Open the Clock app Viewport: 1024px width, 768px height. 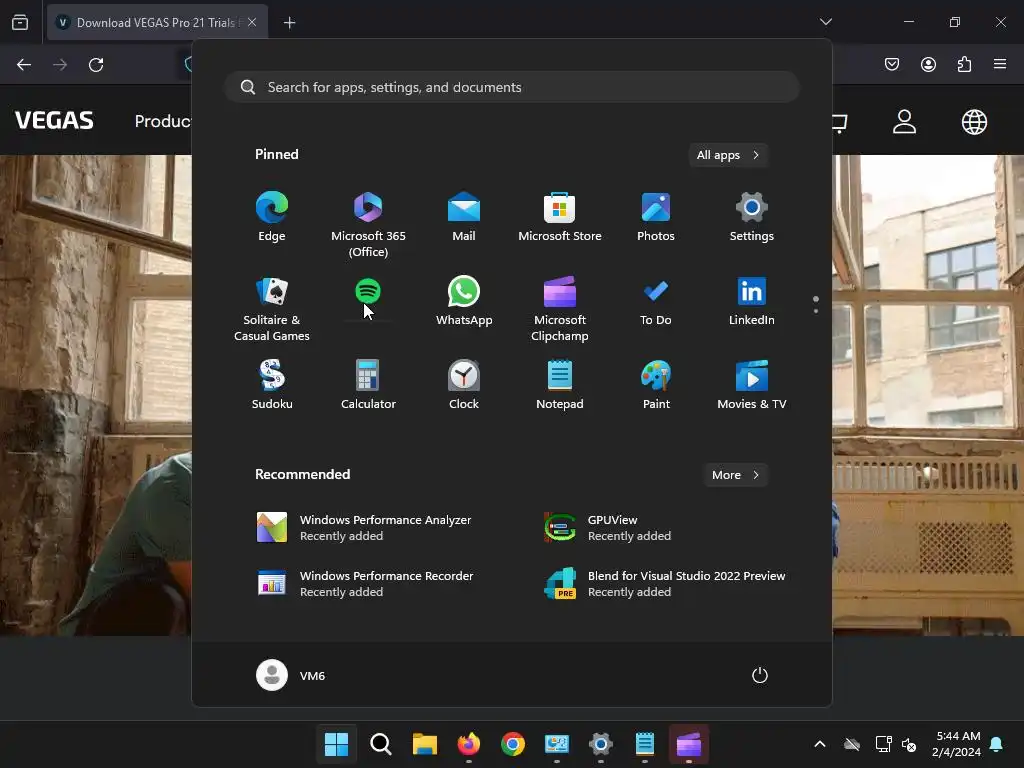464,385
